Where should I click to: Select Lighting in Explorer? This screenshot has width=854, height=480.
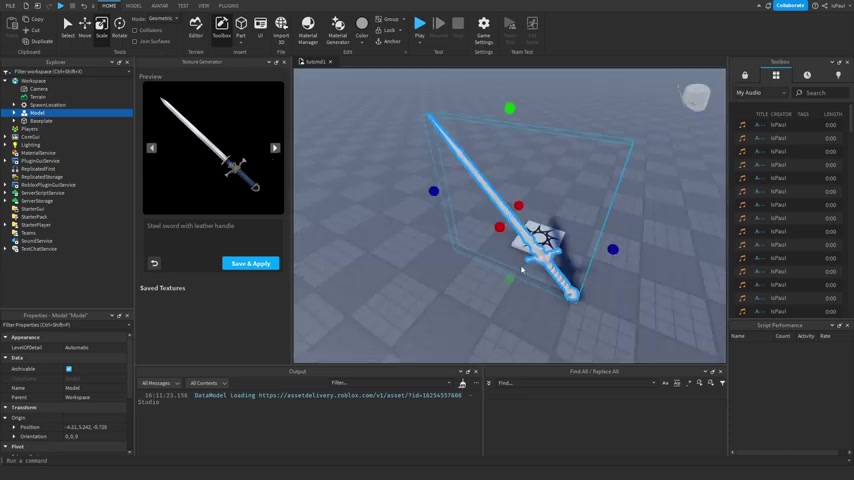[x=30, y=145]
